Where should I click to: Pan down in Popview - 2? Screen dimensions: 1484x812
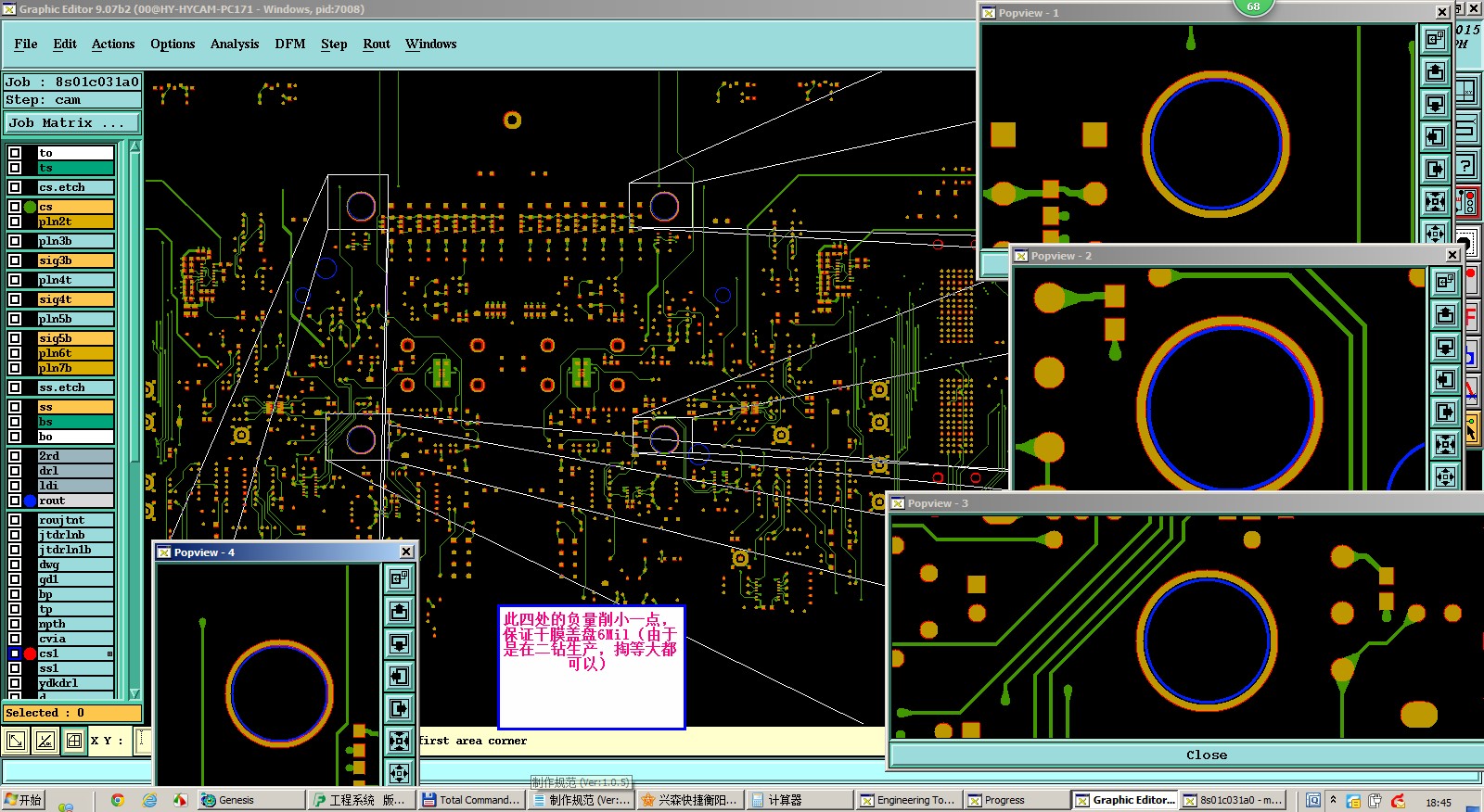pyautogui.click(x=1445, y=347)
